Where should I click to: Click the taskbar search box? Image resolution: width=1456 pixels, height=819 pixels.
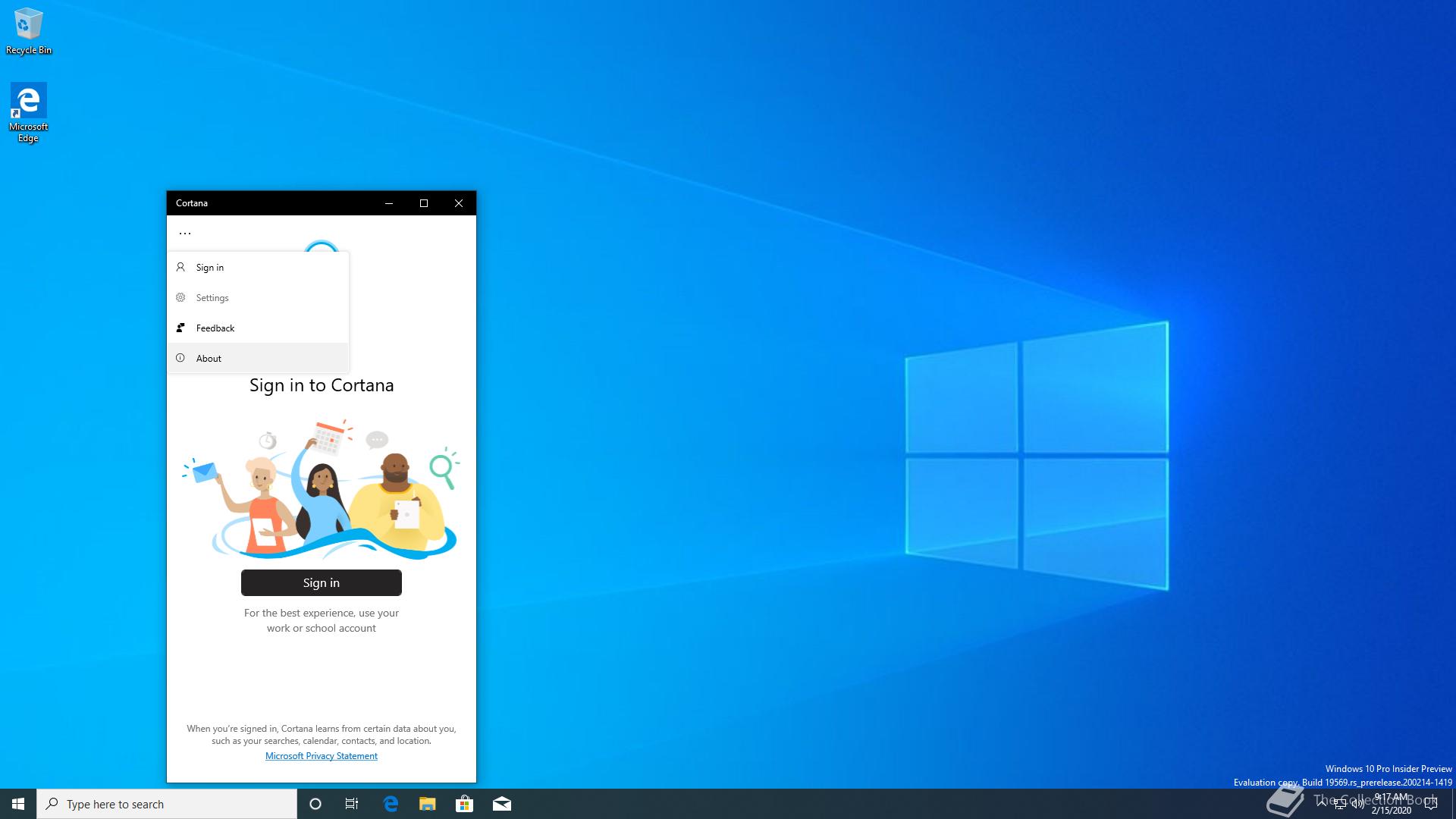167,804
